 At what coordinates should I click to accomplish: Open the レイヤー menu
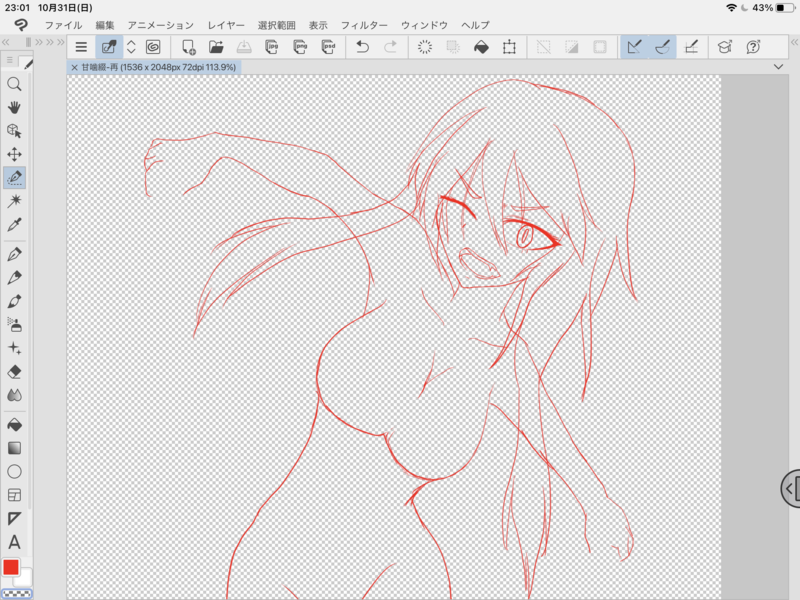(x=226, y=24)
